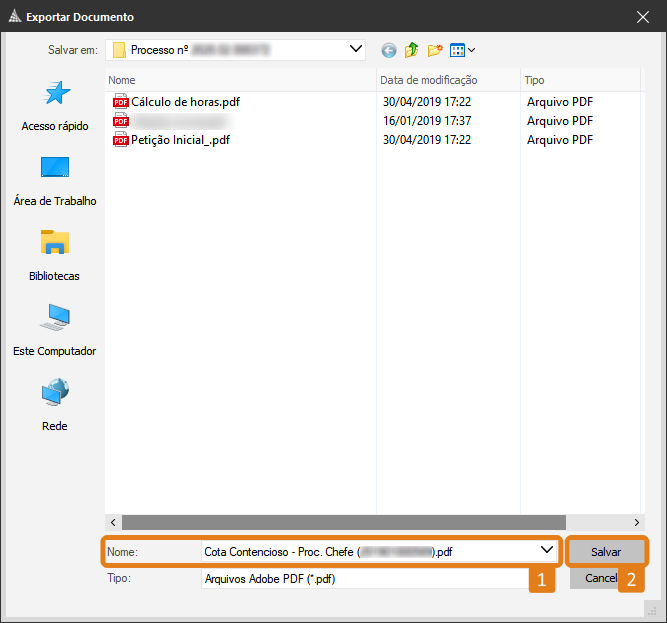The image size is (667, 623).
Task: Open the Rede network location
Action: [55, 405]
